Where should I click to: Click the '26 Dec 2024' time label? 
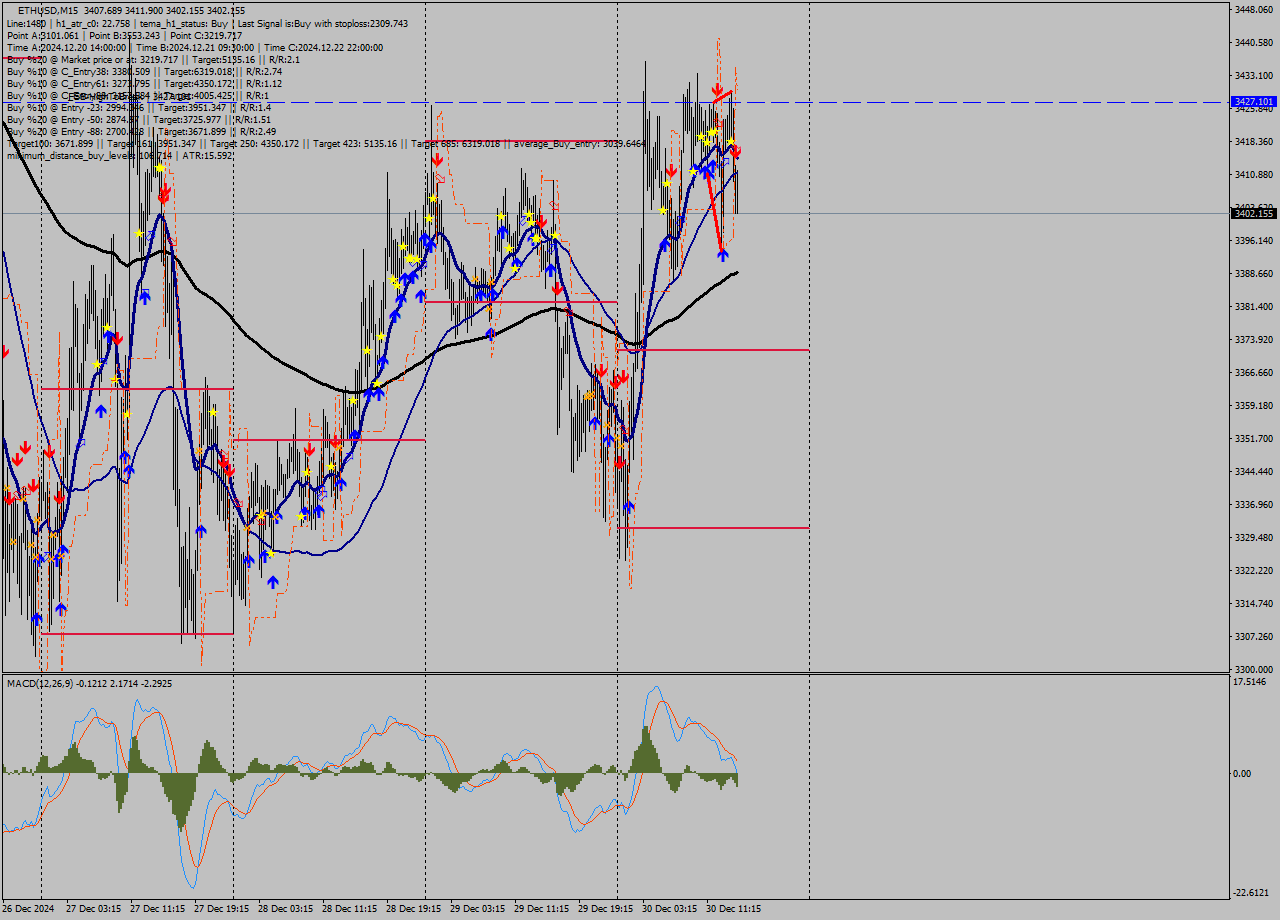tap(29, 909)
